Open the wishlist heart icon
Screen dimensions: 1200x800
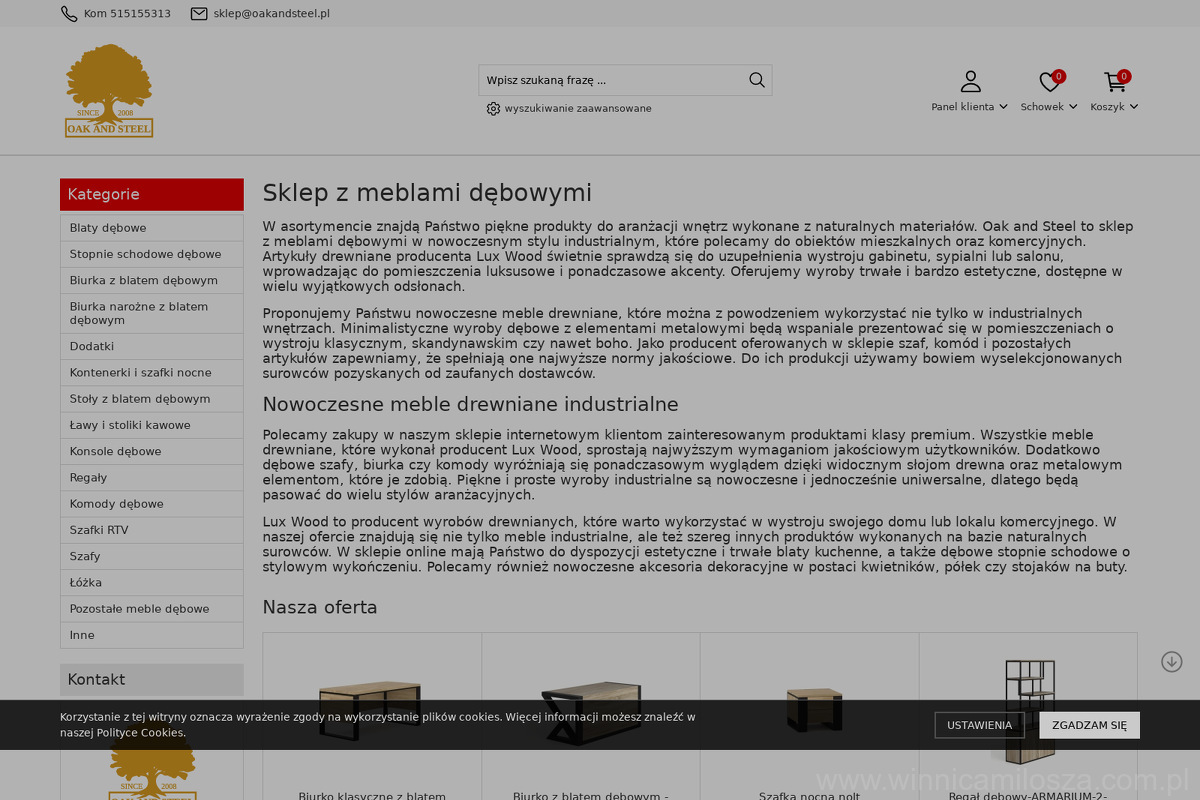tap(1049, 82)
